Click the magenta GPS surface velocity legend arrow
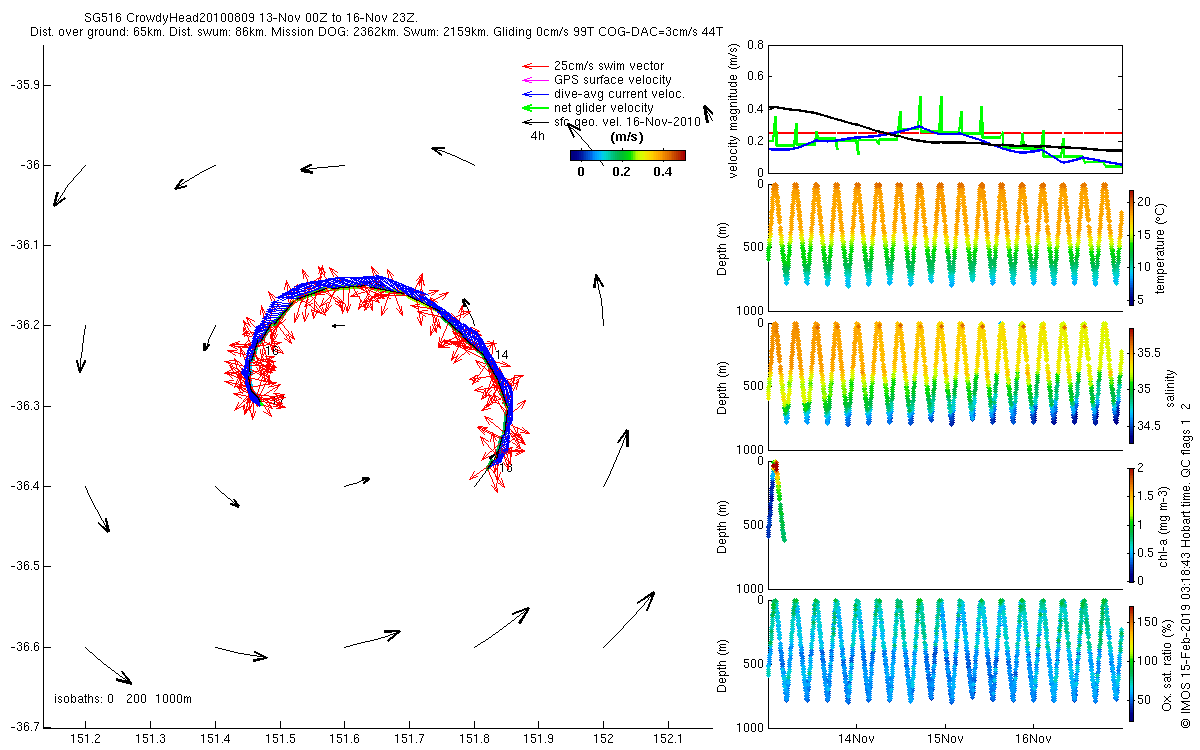Viewport: 1200px width, 750px height. [534, 80]
